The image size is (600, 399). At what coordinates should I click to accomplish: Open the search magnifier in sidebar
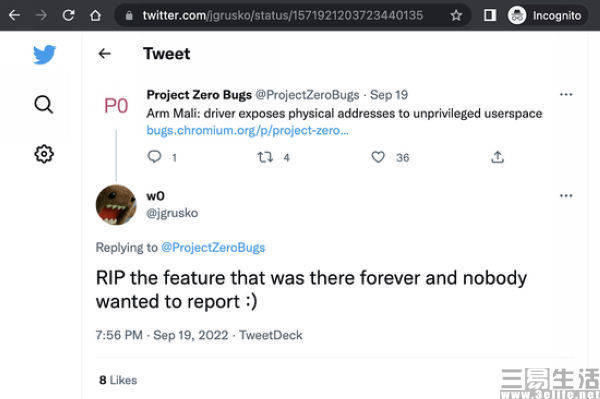44,104
